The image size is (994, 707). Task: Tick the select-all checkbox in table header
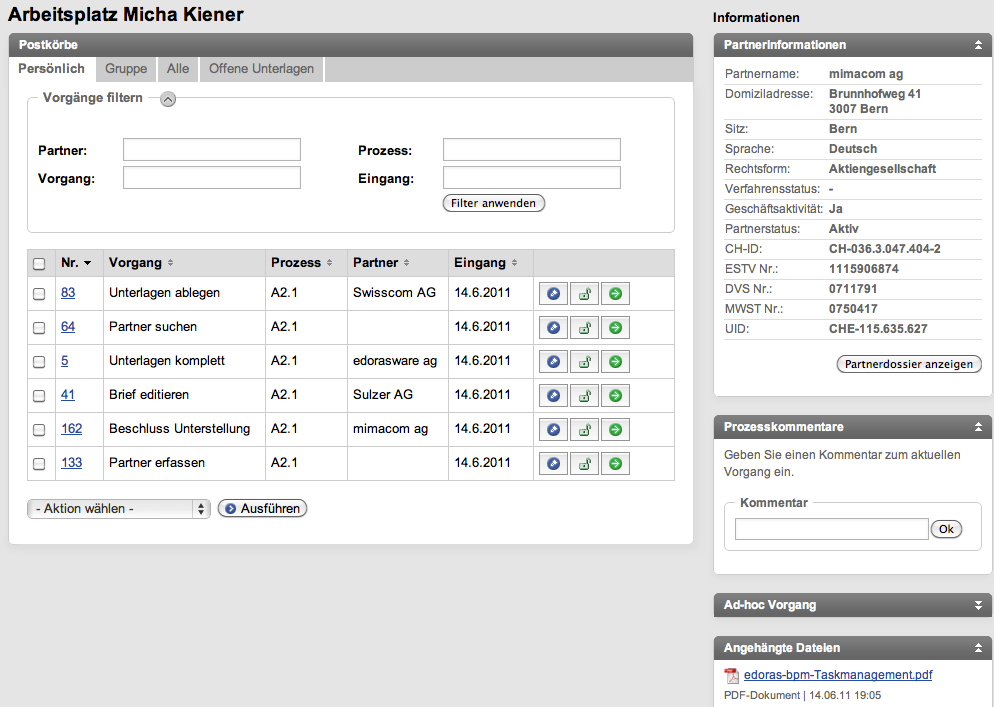pyautogui.click(x=39, y=264)
